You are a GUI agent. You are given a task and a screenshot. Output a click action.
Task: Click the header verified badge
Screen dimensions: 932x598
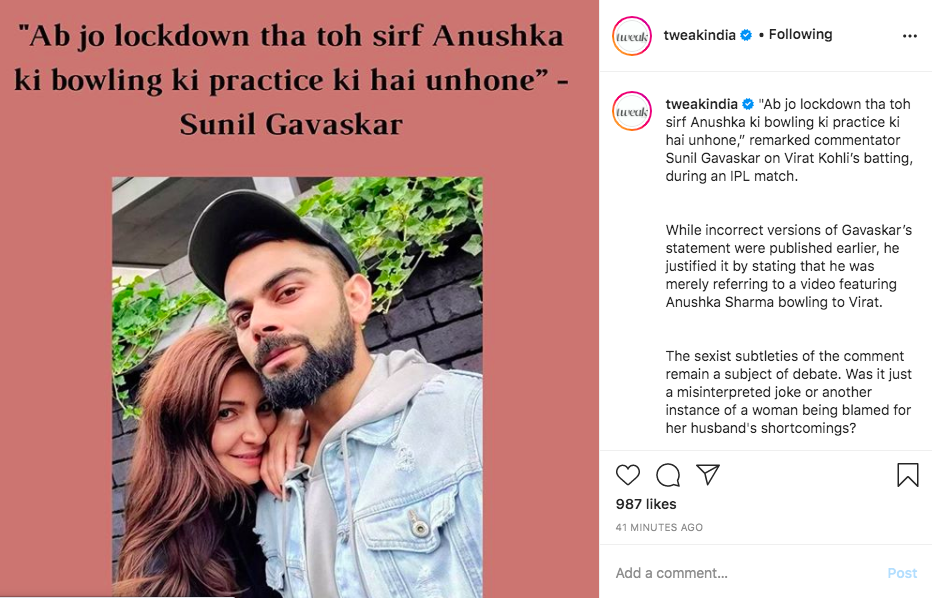pyautogui.click(x=745, y=35)
